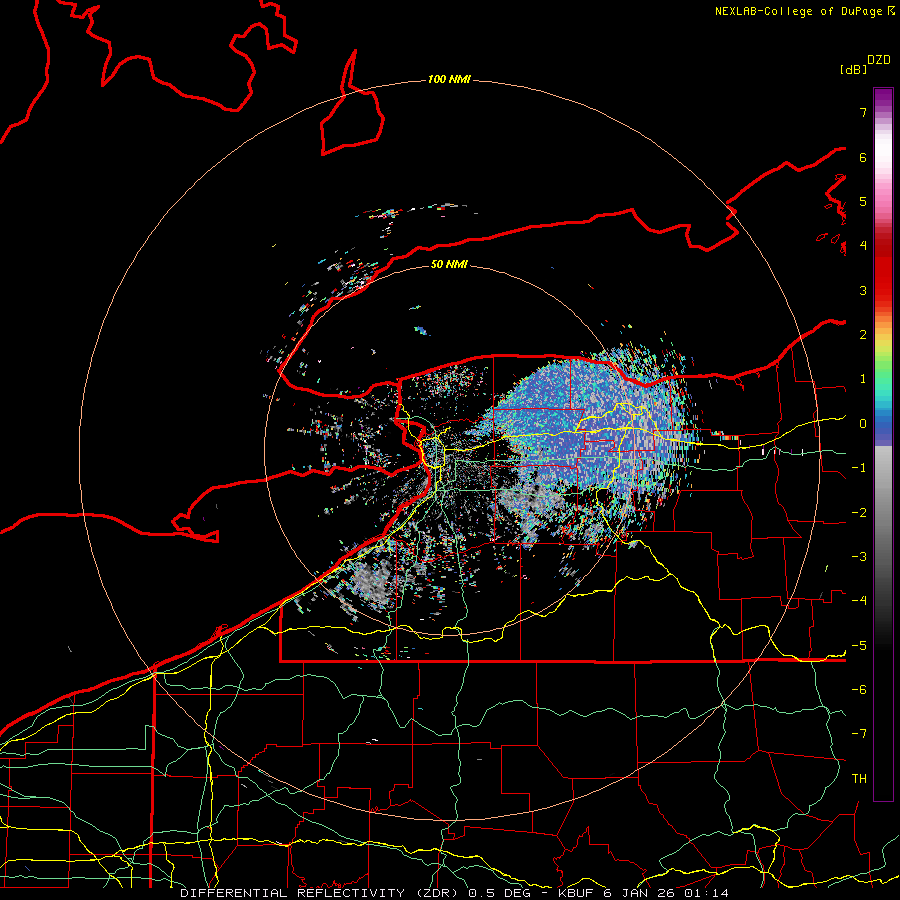The width and height of the screenshot is (900, 900).
Task: Click the Differential Reflectivity caption at bottom
Action: [455, 893]
